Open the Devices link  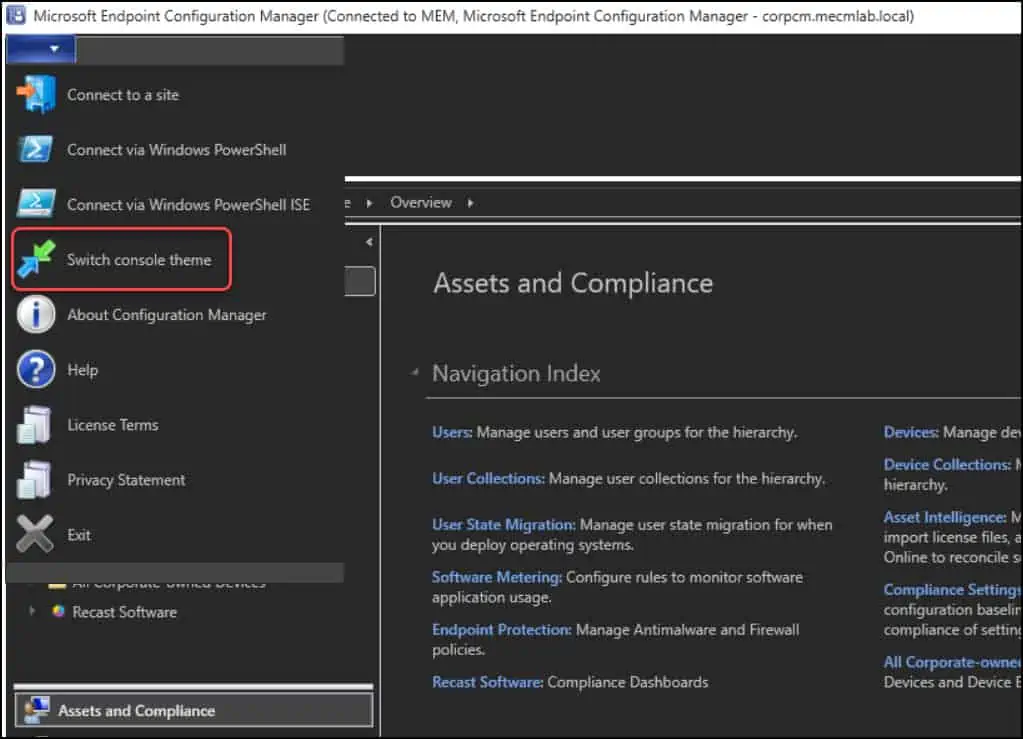pos(911,432)
